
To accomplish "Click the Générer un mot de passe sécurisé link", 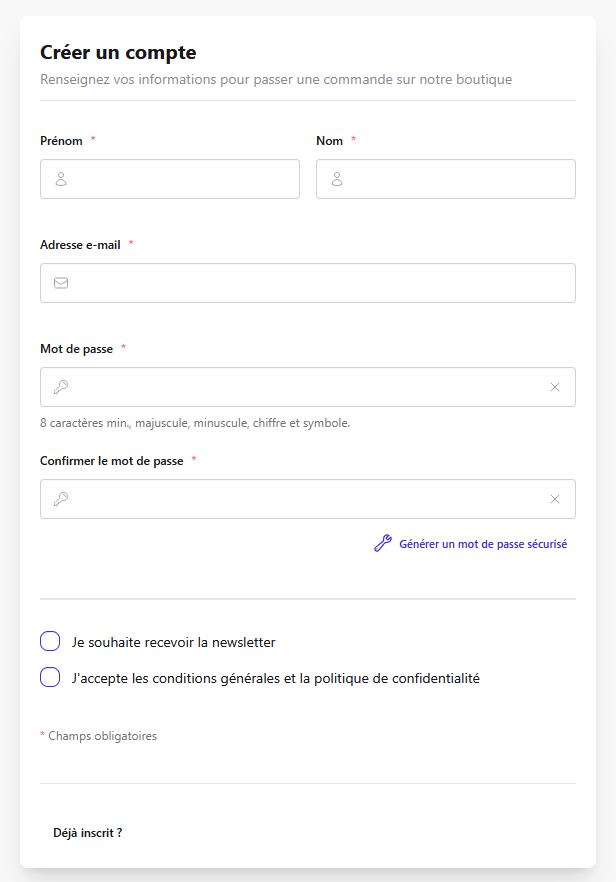I will (483, 544).
